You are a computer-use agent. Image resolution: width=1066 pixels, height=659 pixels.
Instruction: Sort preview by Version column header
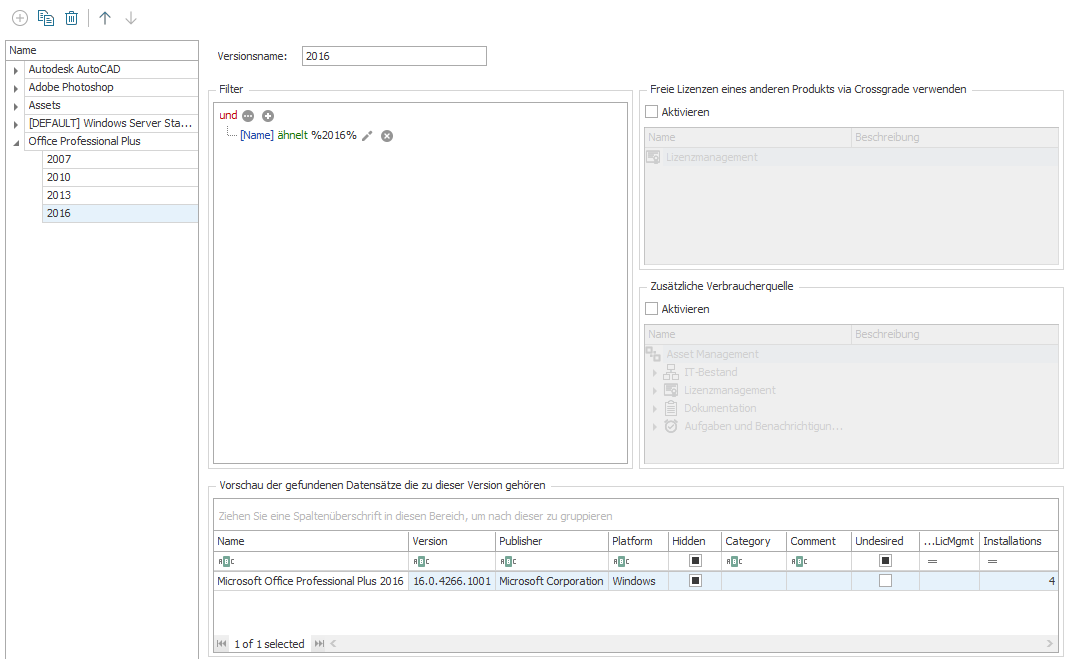[452, 541]
